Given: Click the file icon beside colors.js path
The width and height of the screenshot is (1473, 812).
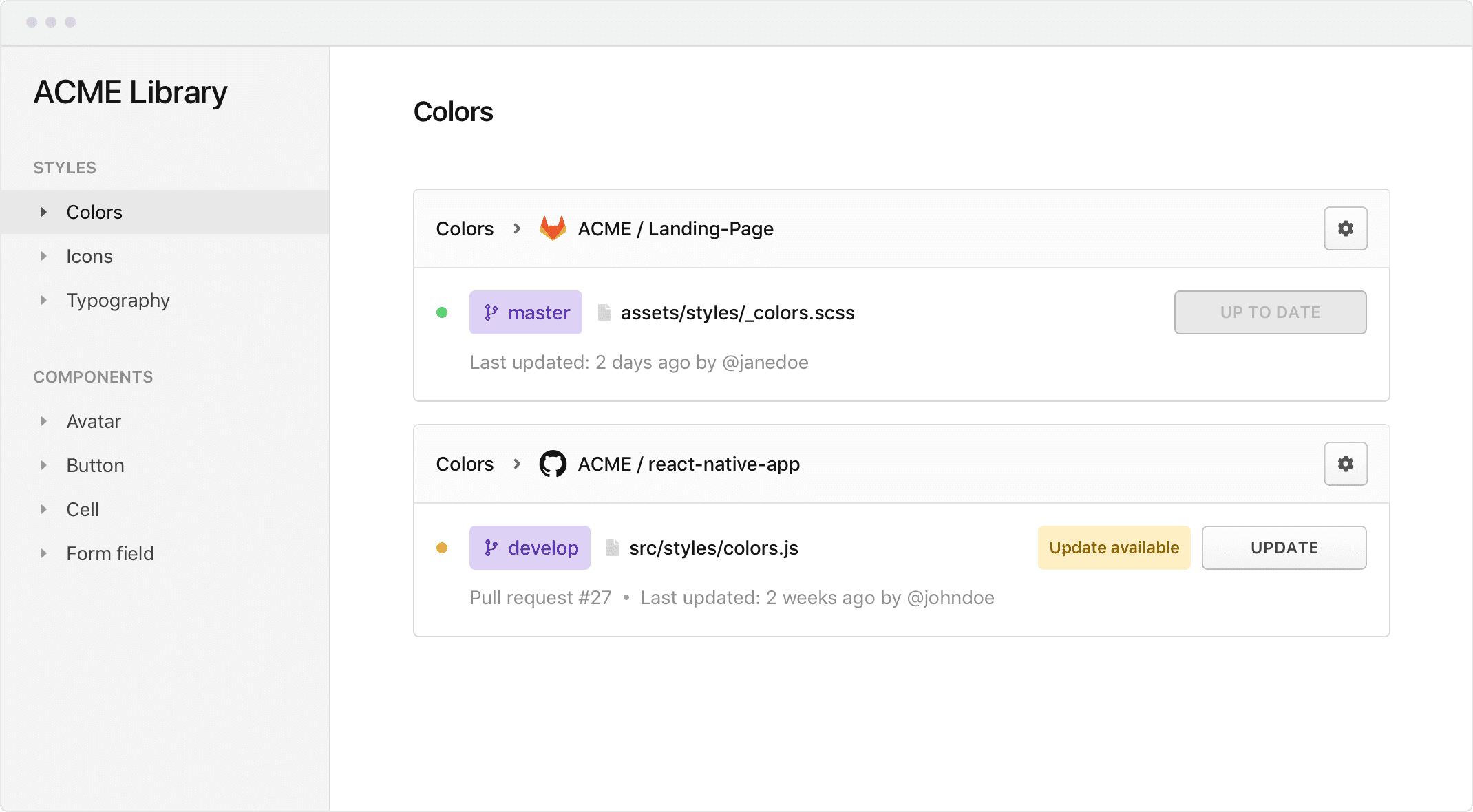Looking at the screenshot, I should pos(612,548).
